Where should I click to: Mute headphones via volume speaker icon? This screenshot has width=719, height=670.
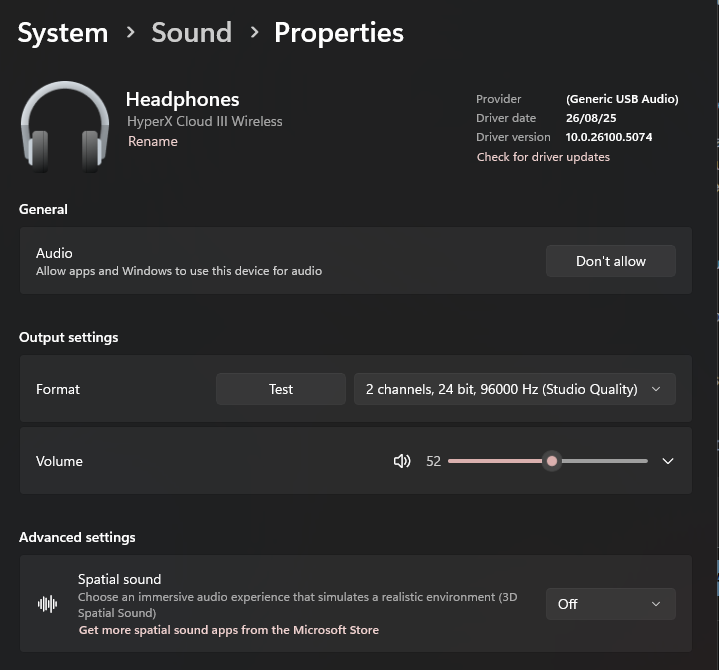pyautogui.click(x=402, y=461)
